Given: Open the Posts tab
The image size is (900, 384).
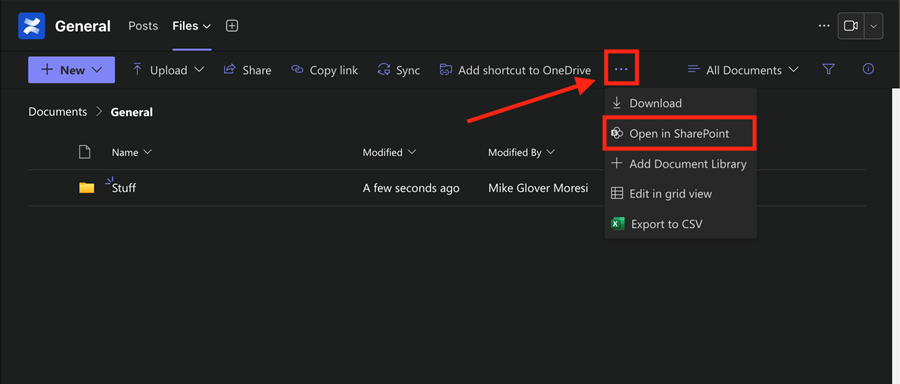Looking at the screenshot, I should (x=143, y=26).
